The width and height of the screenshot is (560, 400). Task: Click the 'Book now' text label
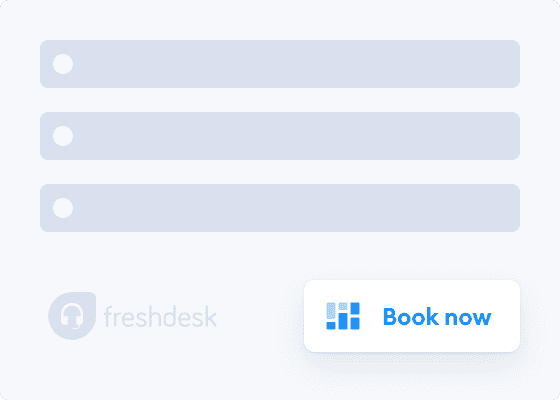coord(437,316)
